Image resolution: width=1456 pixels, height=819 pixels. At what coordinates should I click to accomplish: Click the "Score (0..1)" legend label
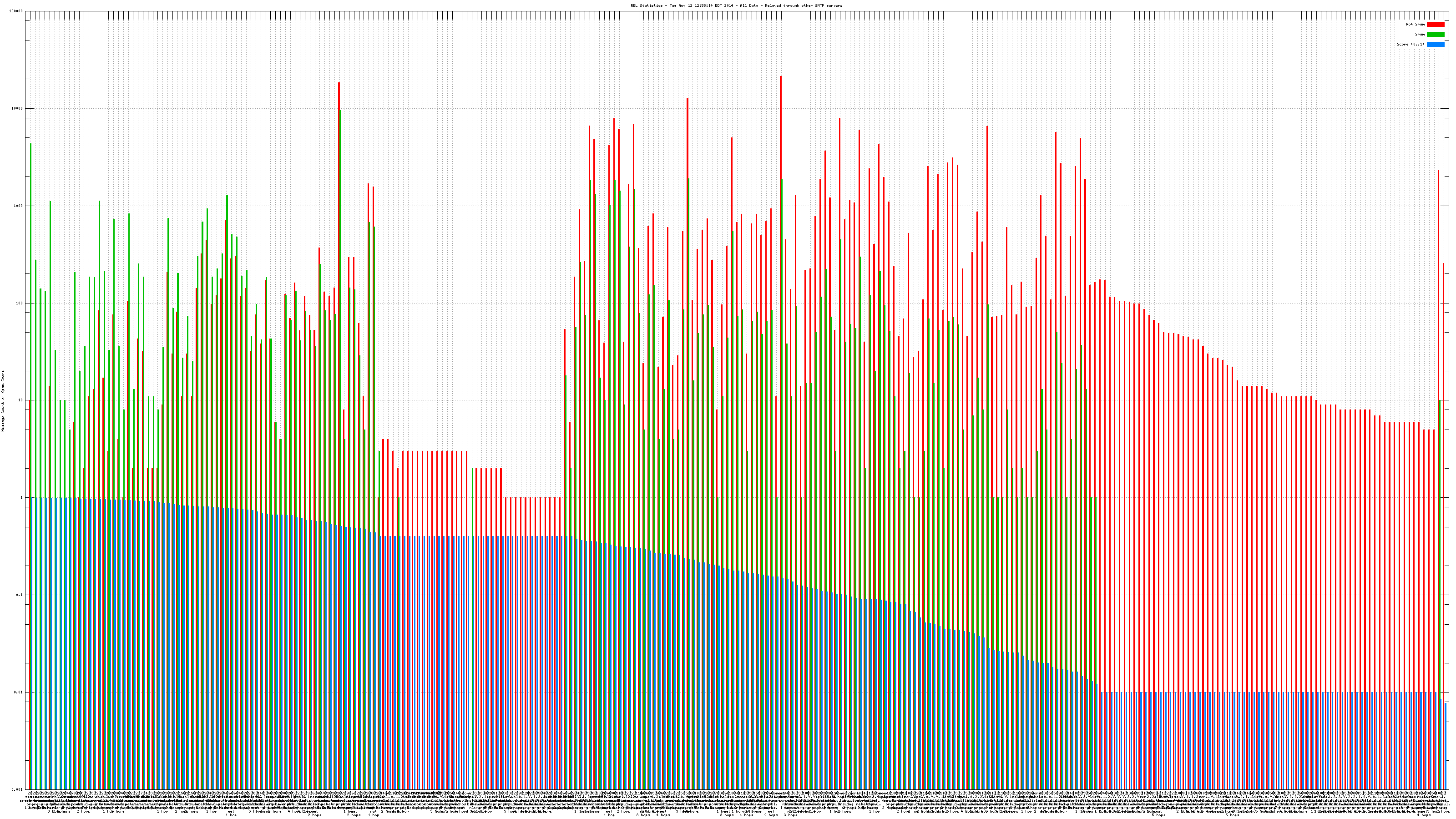(x=1411, y=44)
